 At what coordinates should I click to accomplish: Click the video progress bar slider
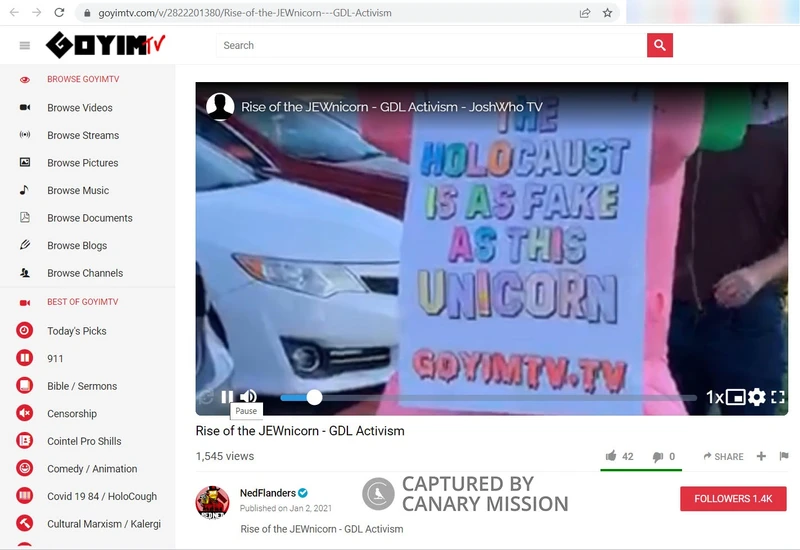tap(314, 397)
